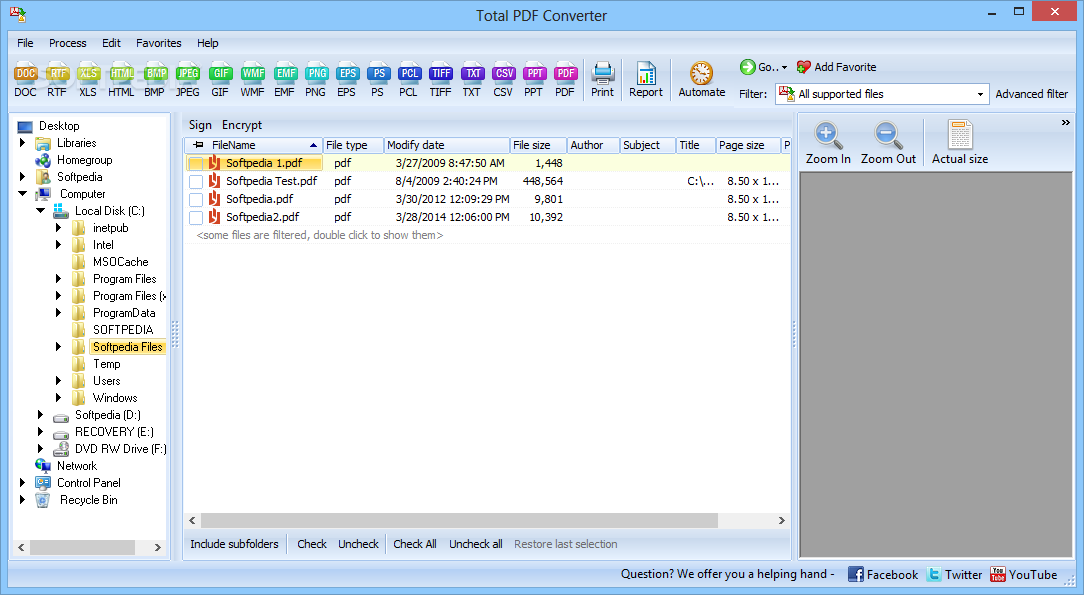This screenshot has width=1084, height=595.
Task: Click the EPS format icon
Action: pyautogui.click(x=346, y=80)
